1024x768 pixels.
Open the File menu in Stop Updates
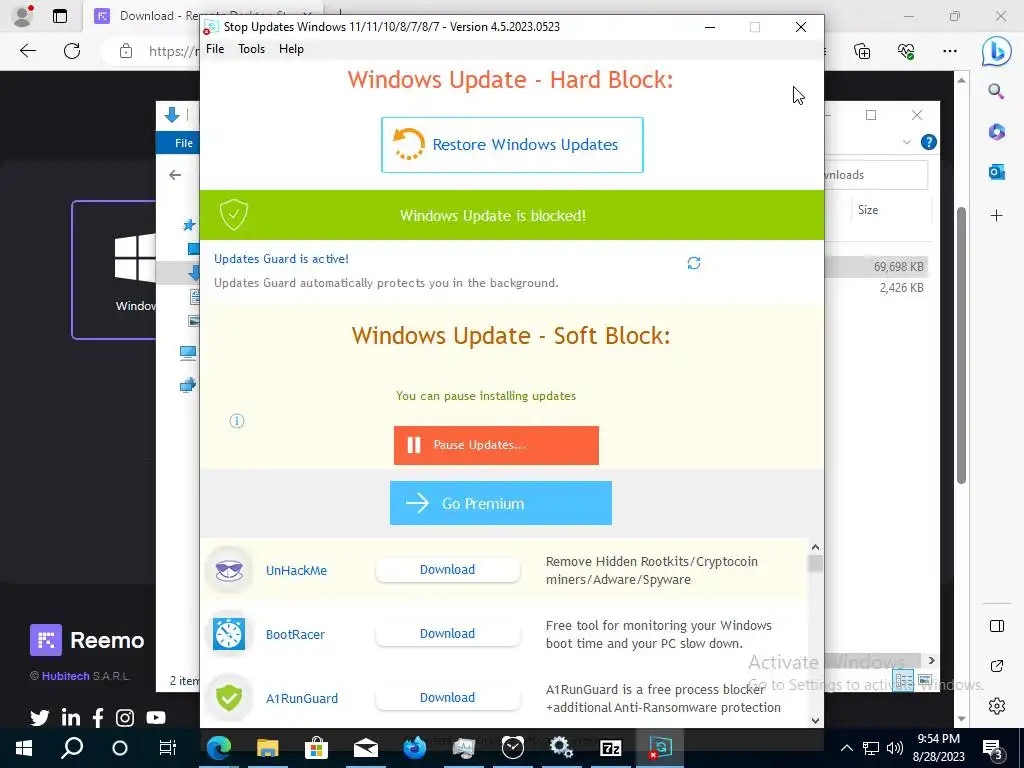tap(215, 49)
